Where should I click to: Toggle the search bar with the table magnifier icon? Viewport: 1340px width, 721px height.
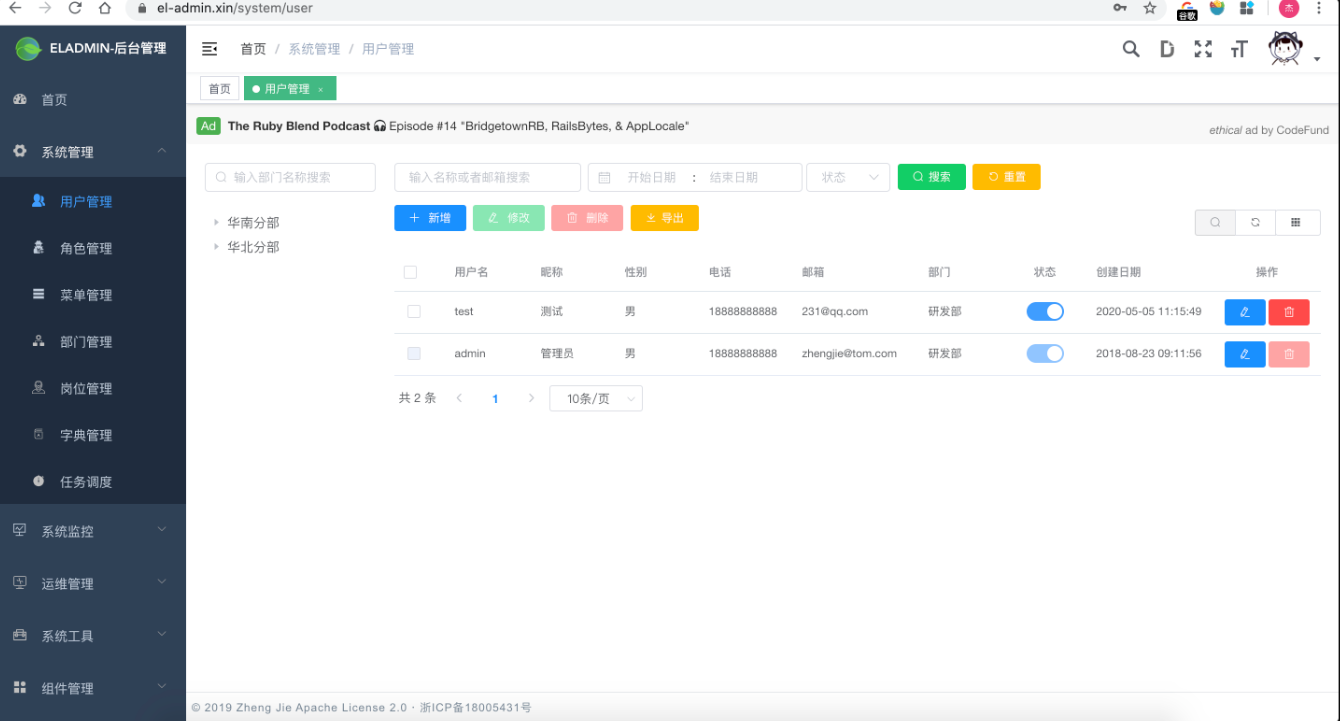[x=1214, y=222]
